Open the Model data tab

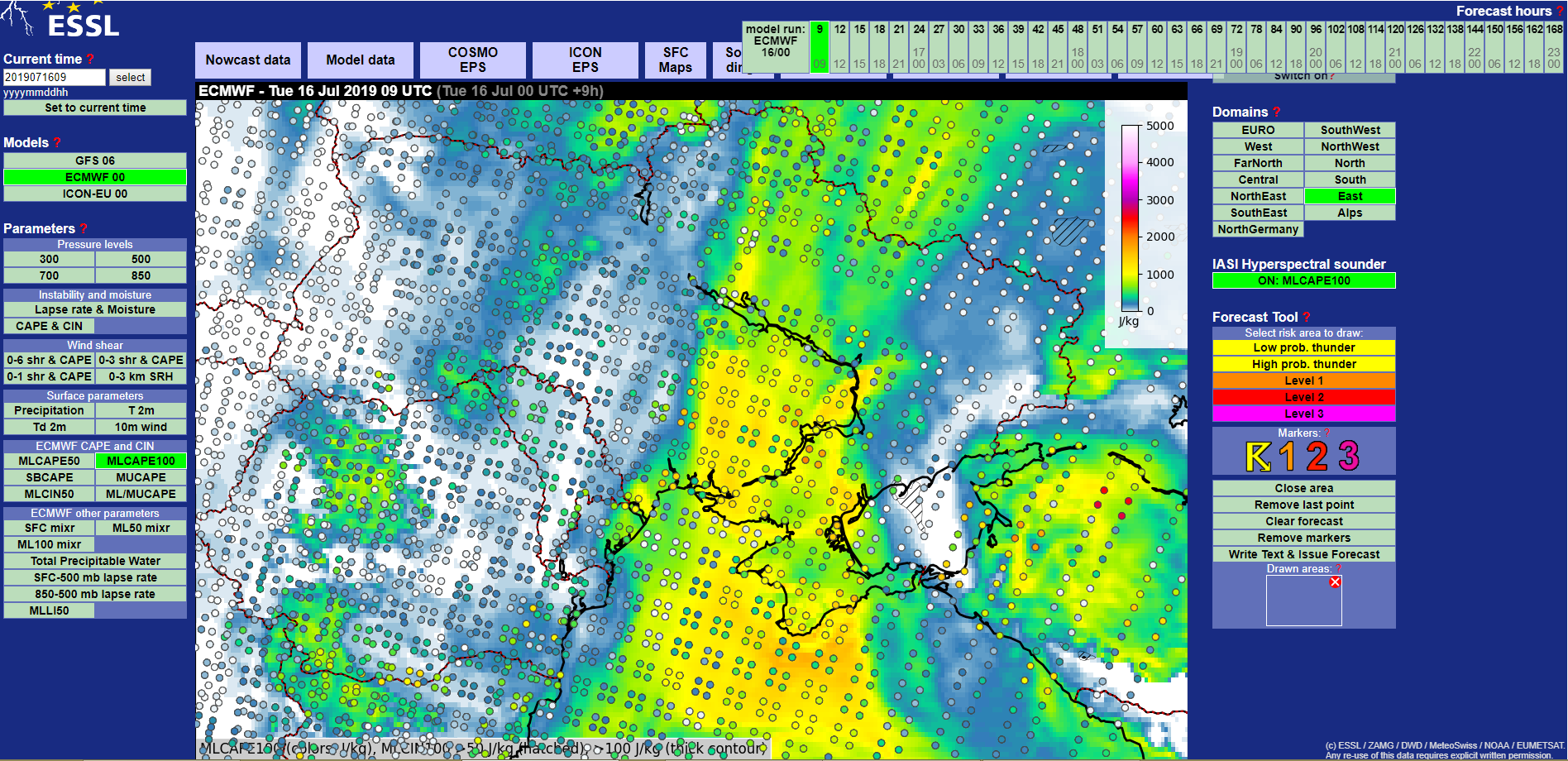pyautogui.click(x=361, y=60)
